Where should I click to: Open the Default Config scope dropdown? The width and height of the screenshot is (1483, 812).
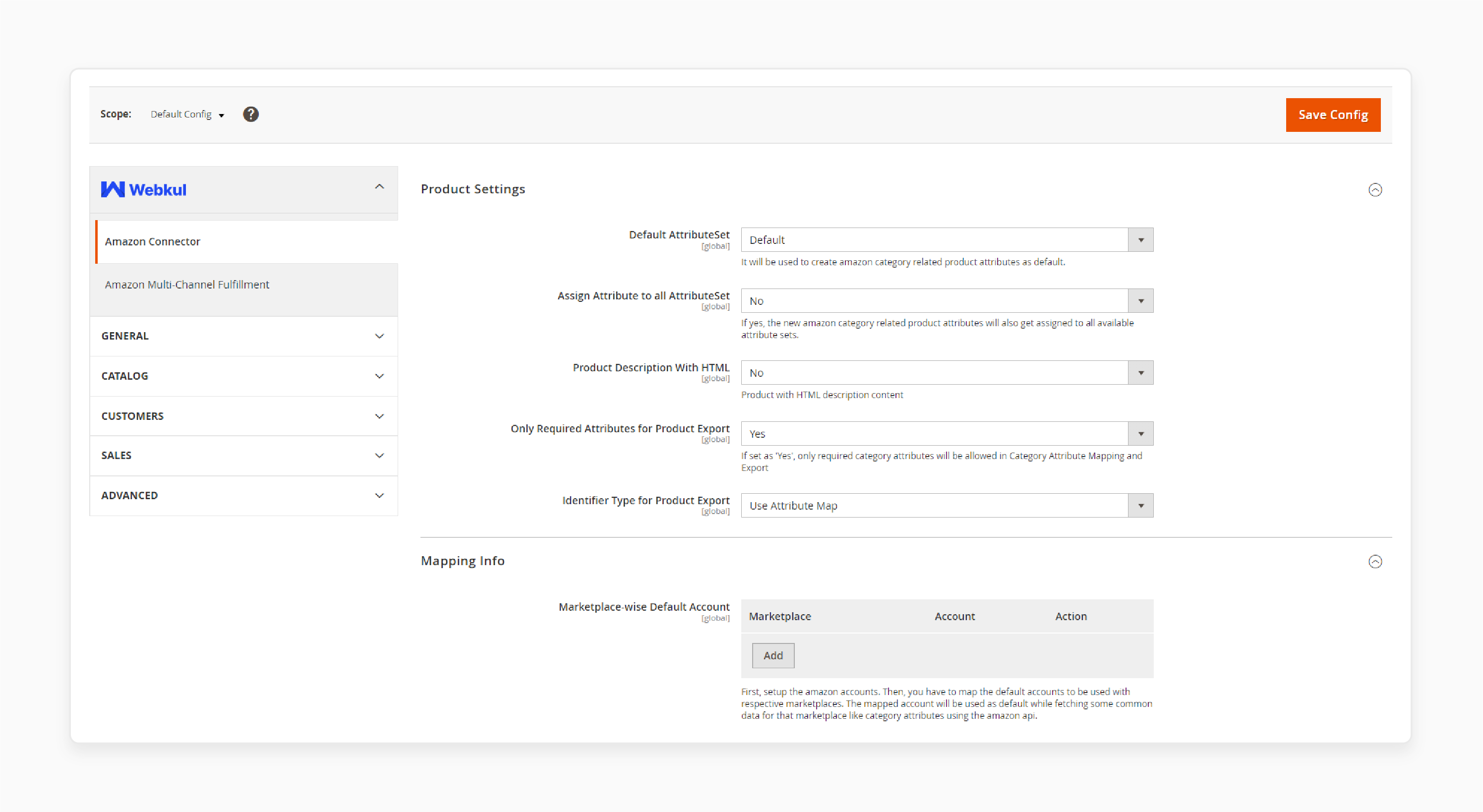(x=187, y=114)
